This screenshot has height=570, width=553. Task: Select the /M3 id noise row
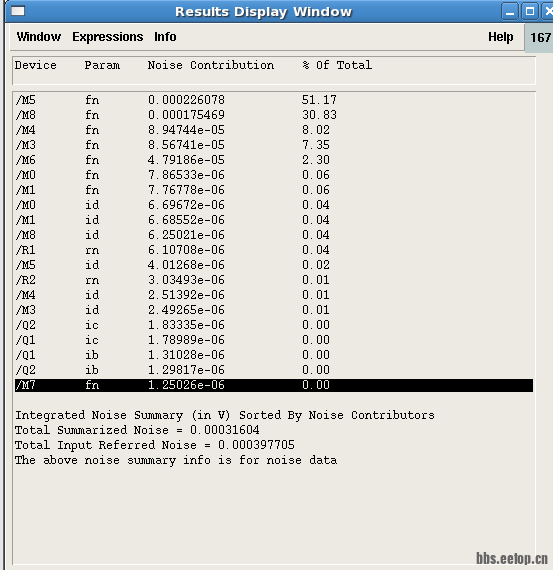274,310
